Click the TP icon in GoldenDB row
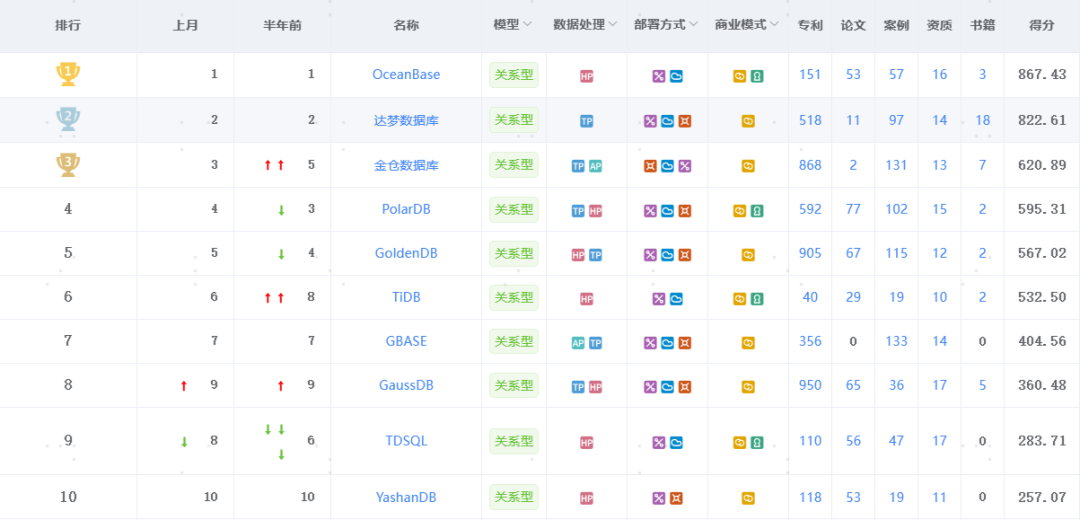 (595, 255)
